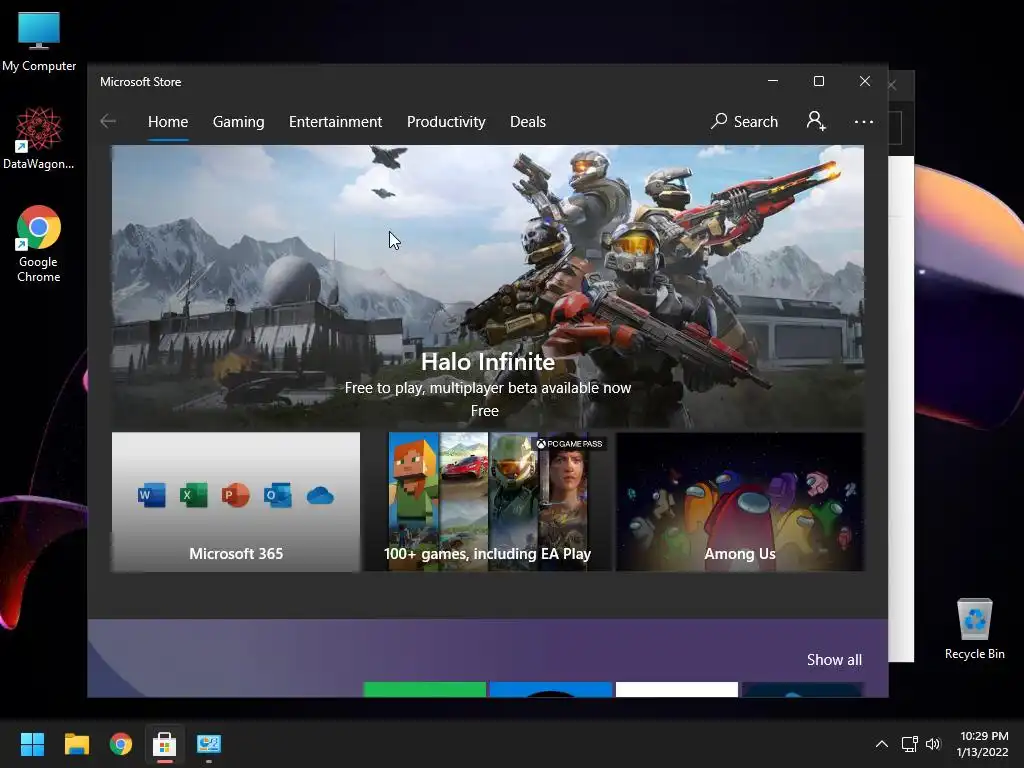Open the 100+ games EA Play tile
The height and width of the screenshot is (768, 1024).
click(488, 502)
